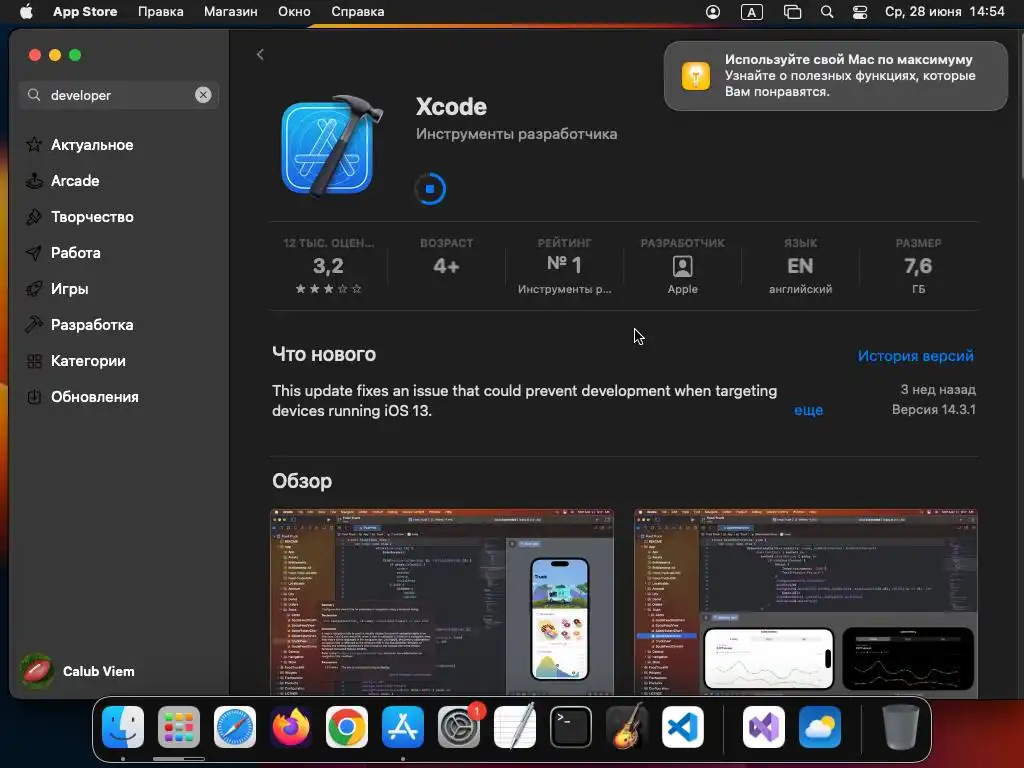Open Работа section
The width and height of the screenshot is (1024, 768).
[76, 253]
